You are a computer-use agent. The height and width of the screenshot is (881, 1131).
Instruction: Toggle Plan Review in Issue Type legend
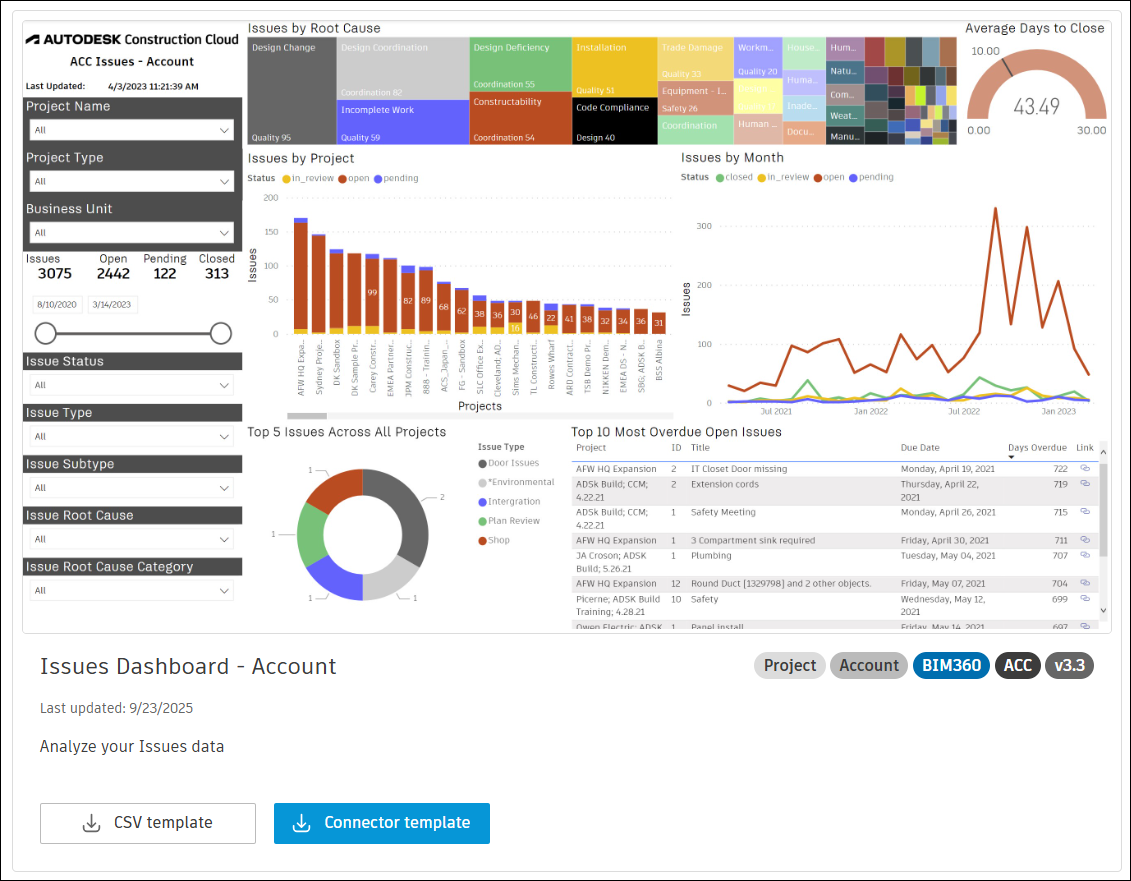coord(509,521)
